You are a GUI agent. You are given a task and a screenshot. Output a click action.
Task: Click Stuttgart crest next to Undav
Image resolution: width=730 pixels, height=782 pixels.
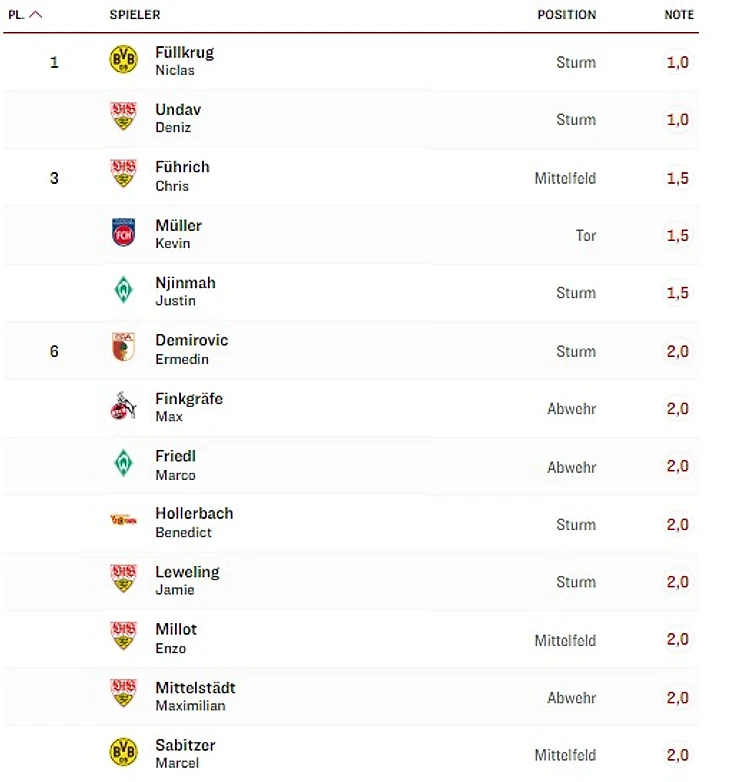(x=123, y=118)
